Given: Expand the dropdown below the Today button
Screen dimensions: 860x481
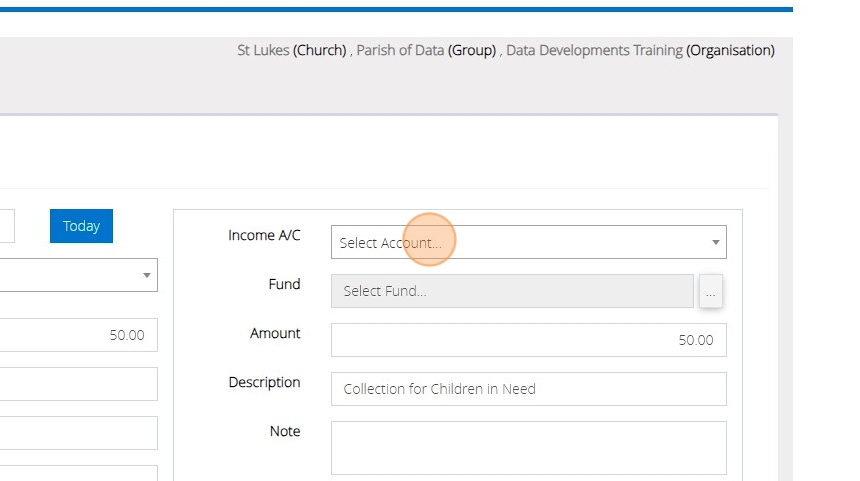Looking at the screenshot, I should tap(78, 275).
